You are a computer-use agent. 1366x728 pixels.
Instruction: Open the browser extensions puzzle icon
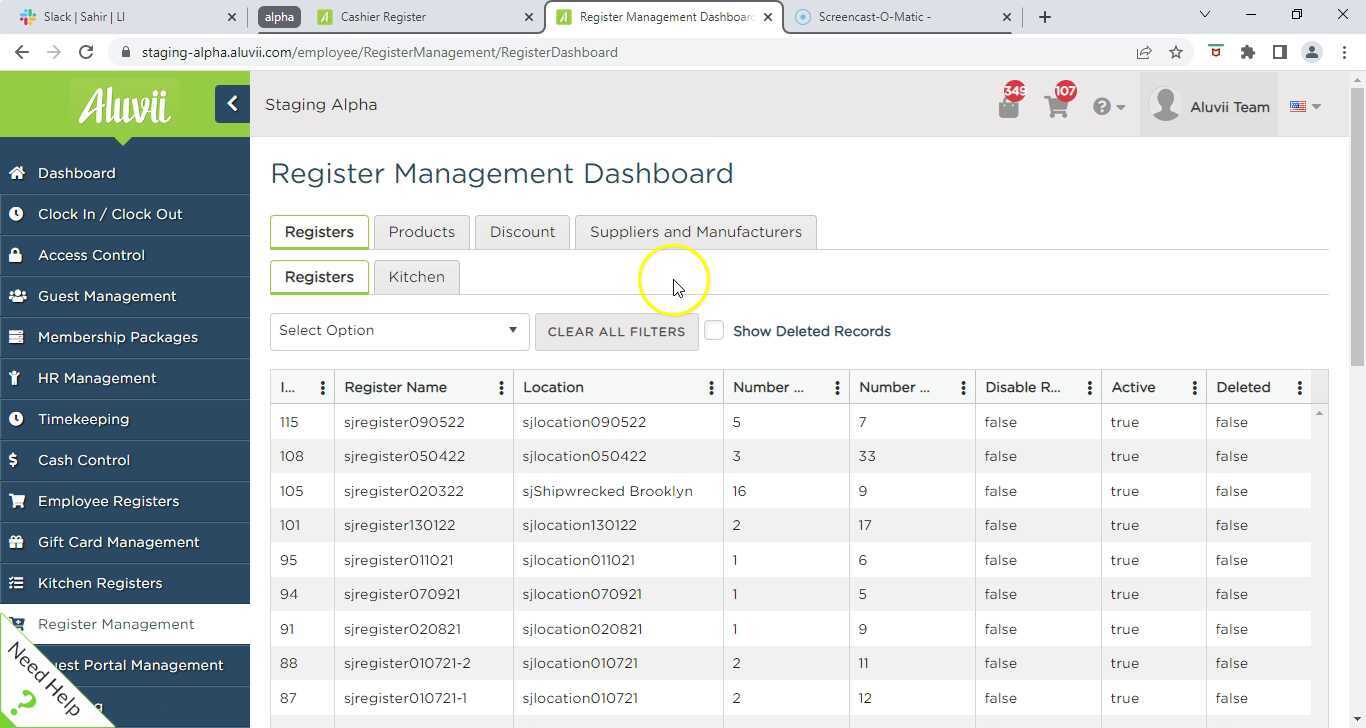(x=1247, y=52)
